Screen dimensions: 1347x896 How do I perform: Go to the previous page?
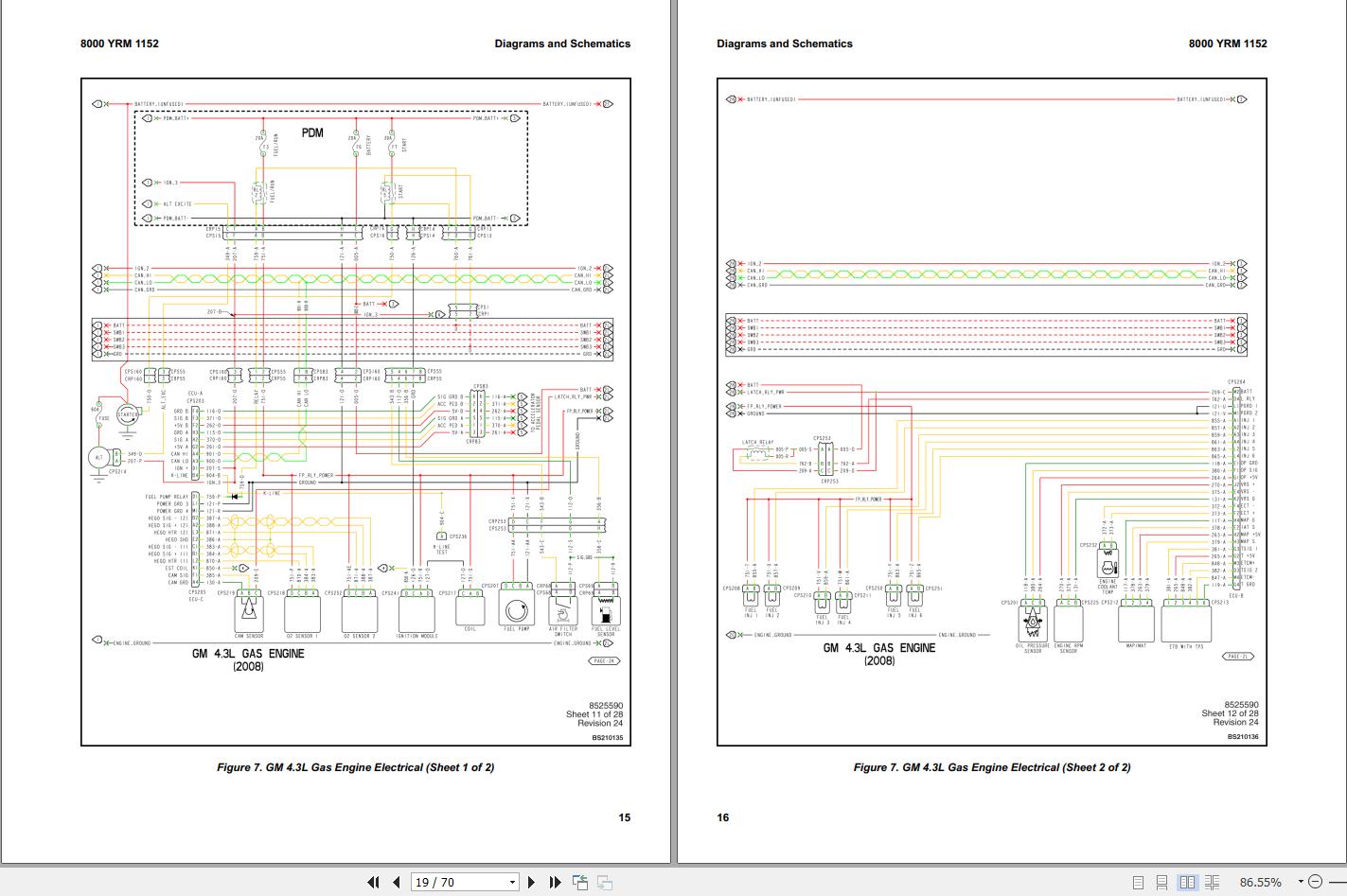[396, 882]
